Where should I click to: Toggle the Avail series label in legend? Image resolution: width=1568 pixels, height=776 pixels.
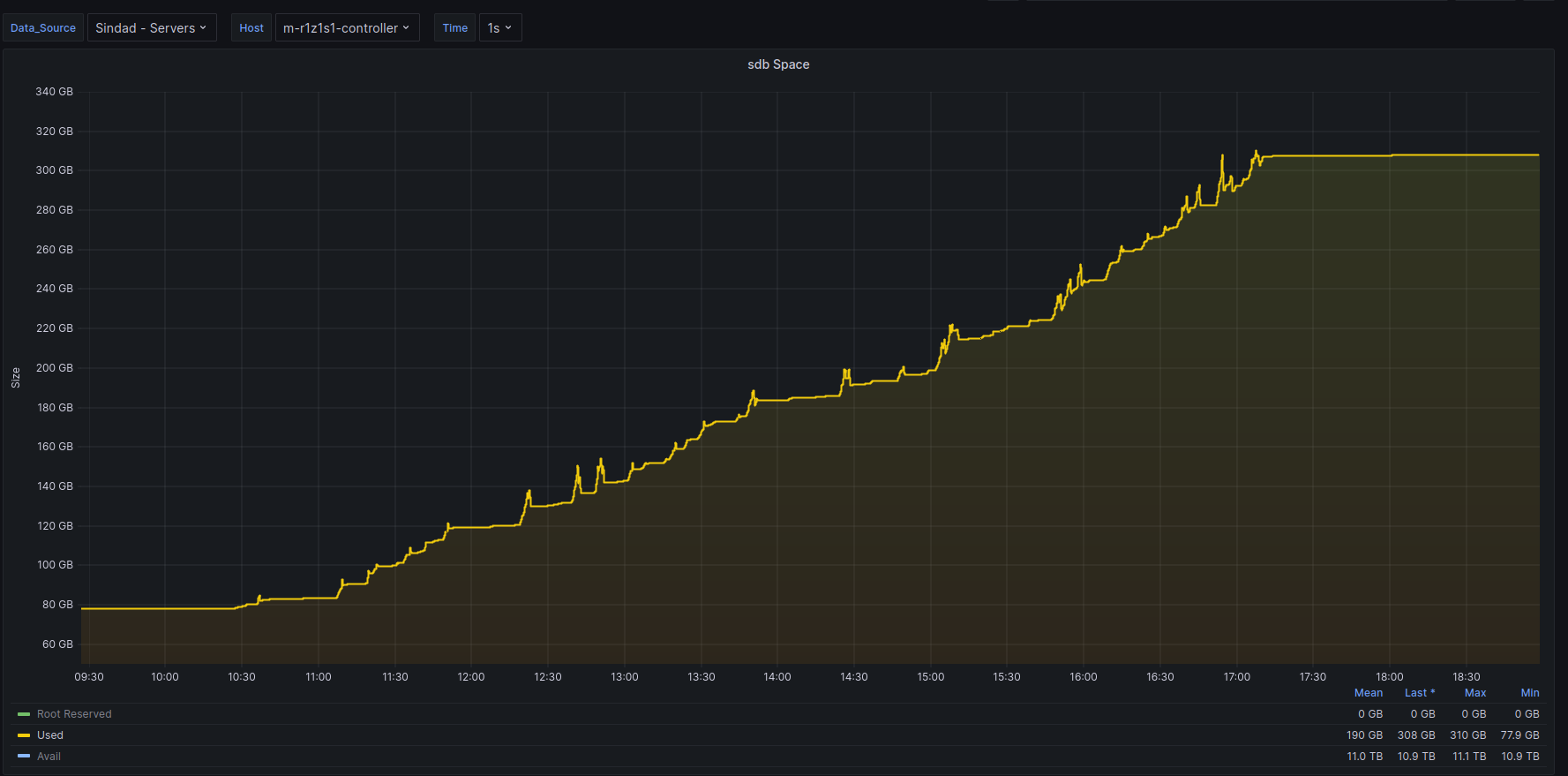pyautogui.click(x=49, y=757)
